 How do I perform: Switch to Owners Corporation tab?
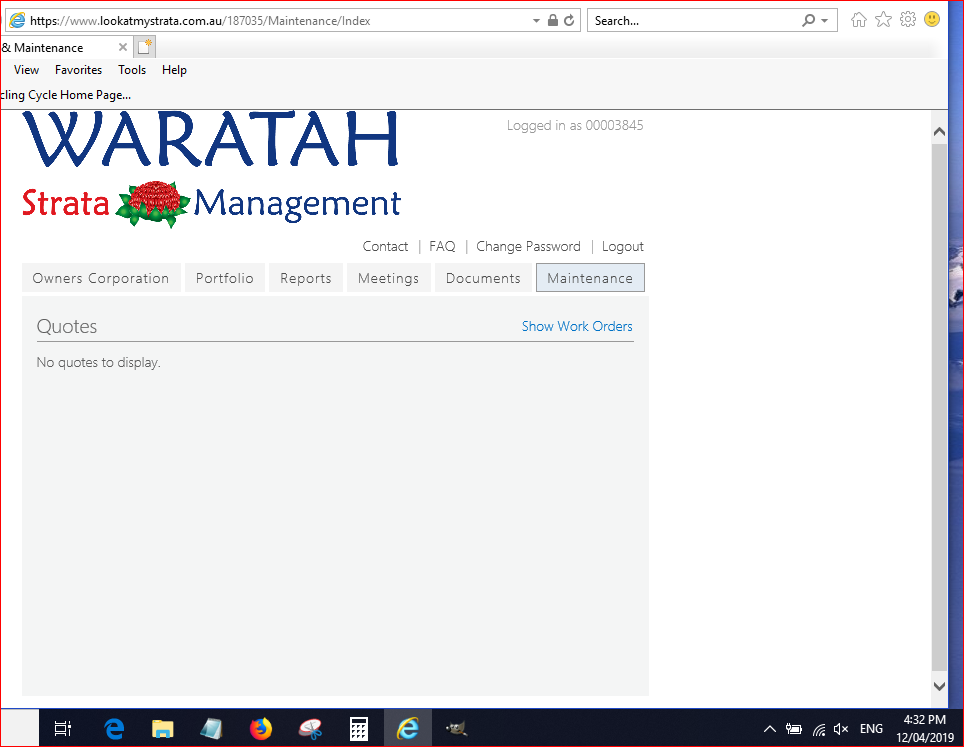(101, 278)
